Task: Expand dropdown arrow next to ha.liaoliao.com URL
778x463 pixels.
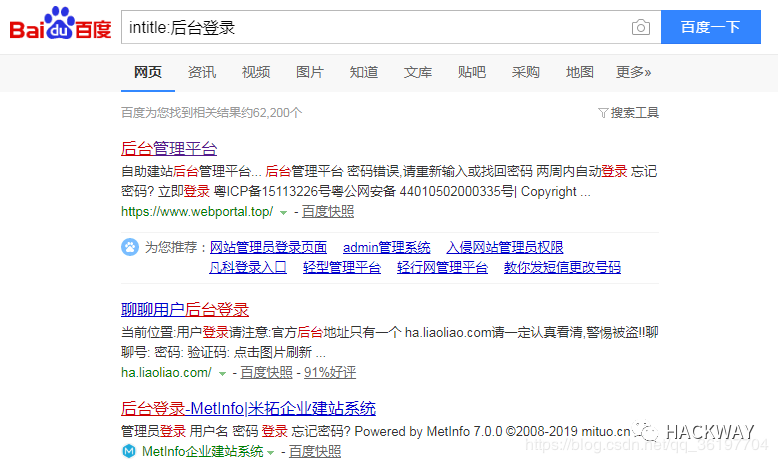Action: coord(222,373)
